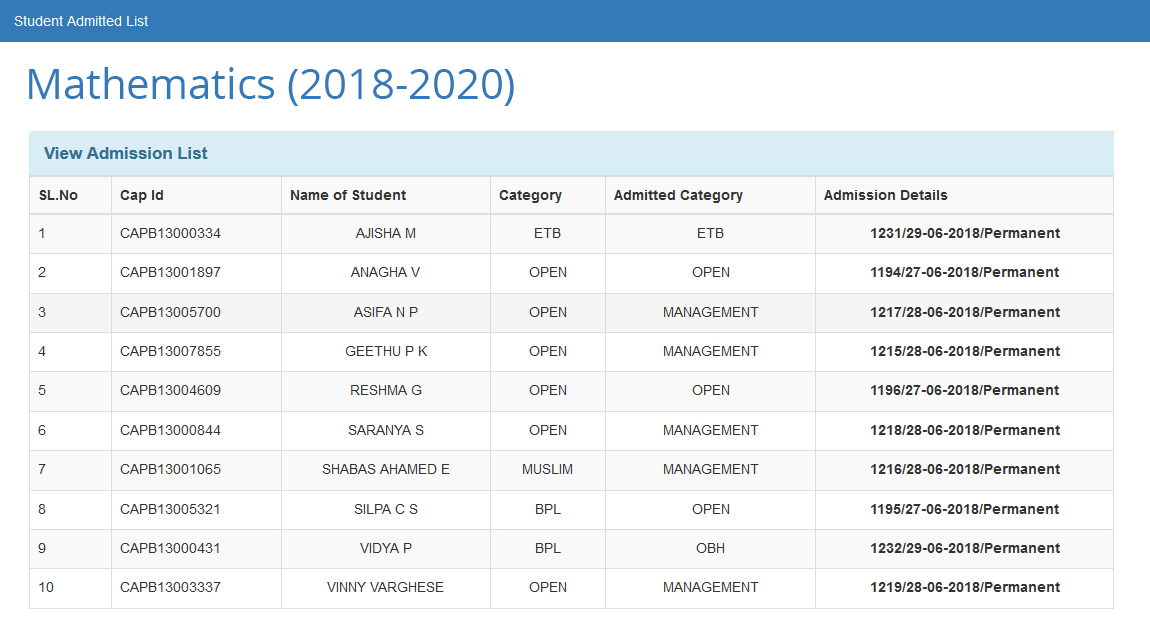Click the Name of Student column header
Viewport: 1150px width, 640px height.
pyautogui.click(x=348, y=195)
